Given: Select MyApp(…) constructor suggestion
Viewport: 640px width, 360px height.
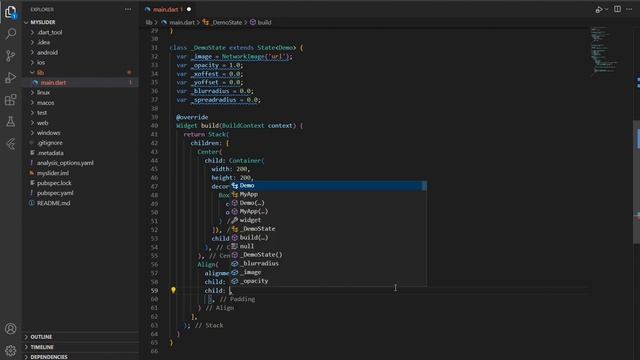Looking at the screenshot, I should (327, 211).
